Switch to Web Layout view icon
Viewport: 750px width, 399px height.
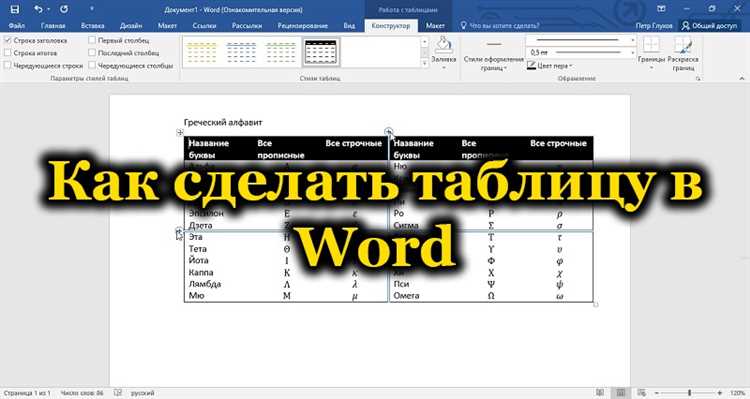pos(641,393)
